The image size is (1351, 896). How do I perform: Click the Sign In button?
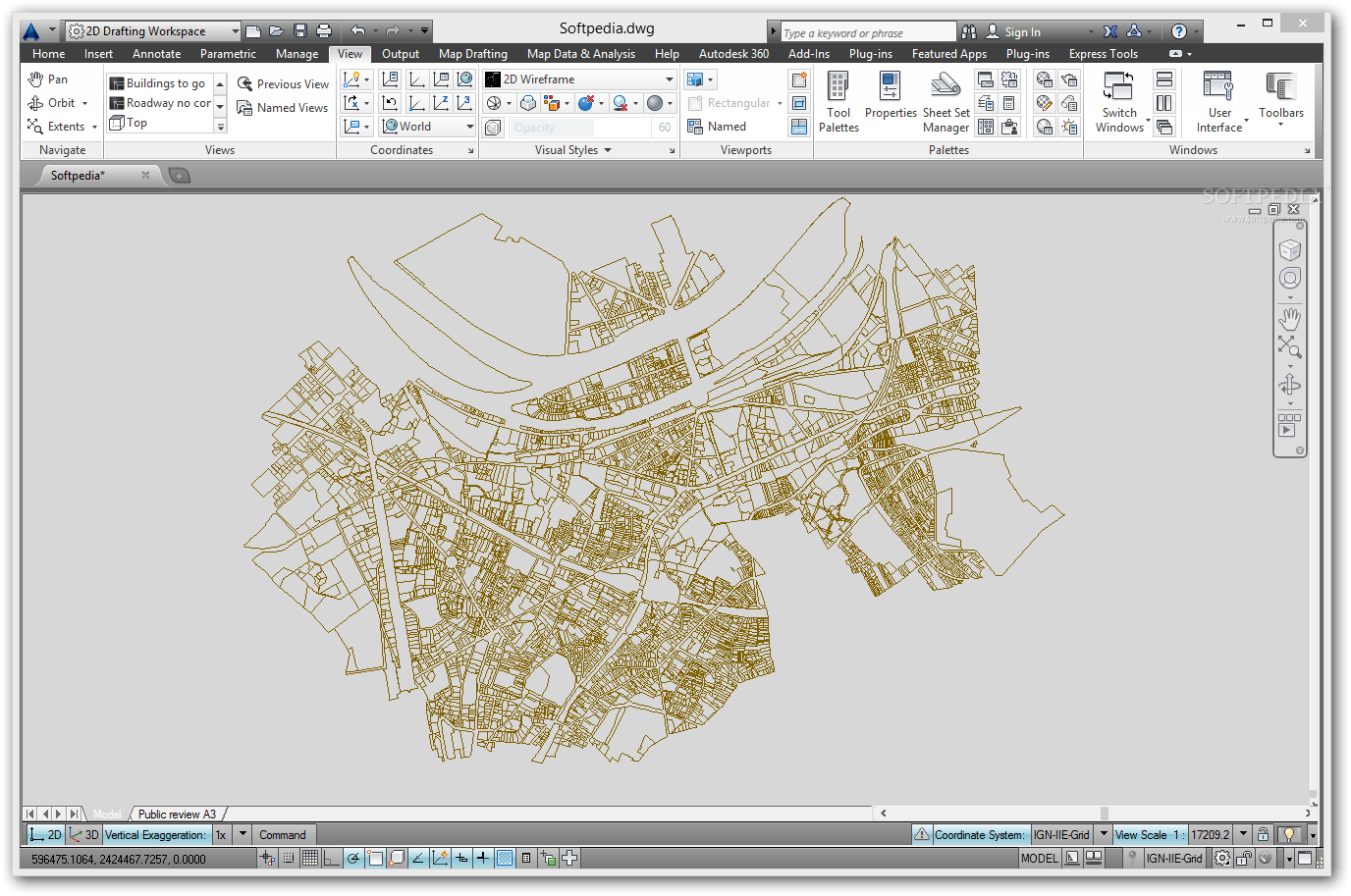1021,32
